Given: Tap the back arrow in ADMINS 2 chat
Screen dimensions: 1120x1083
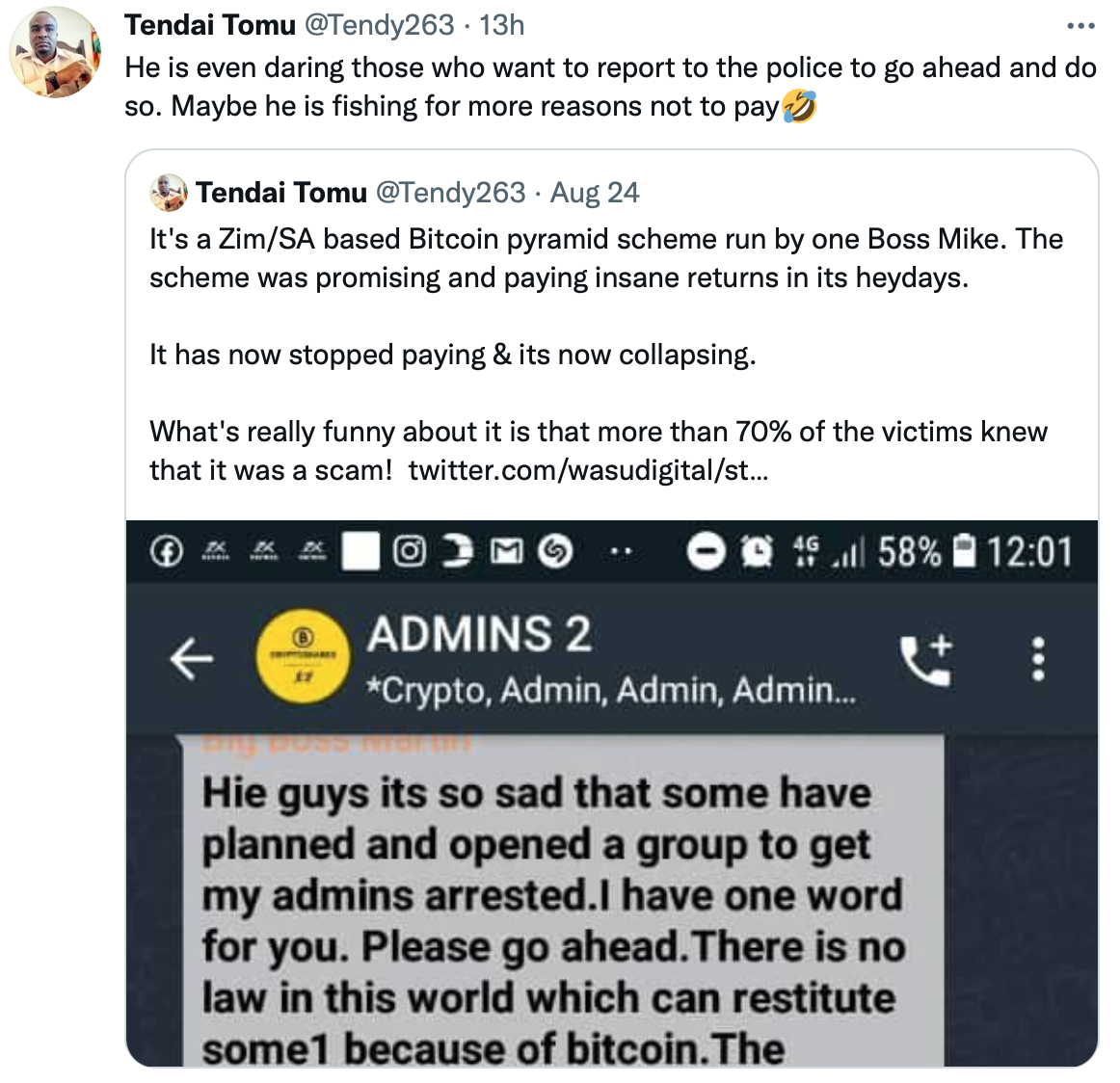Looking at the screenshot, I should click(192, 657).
